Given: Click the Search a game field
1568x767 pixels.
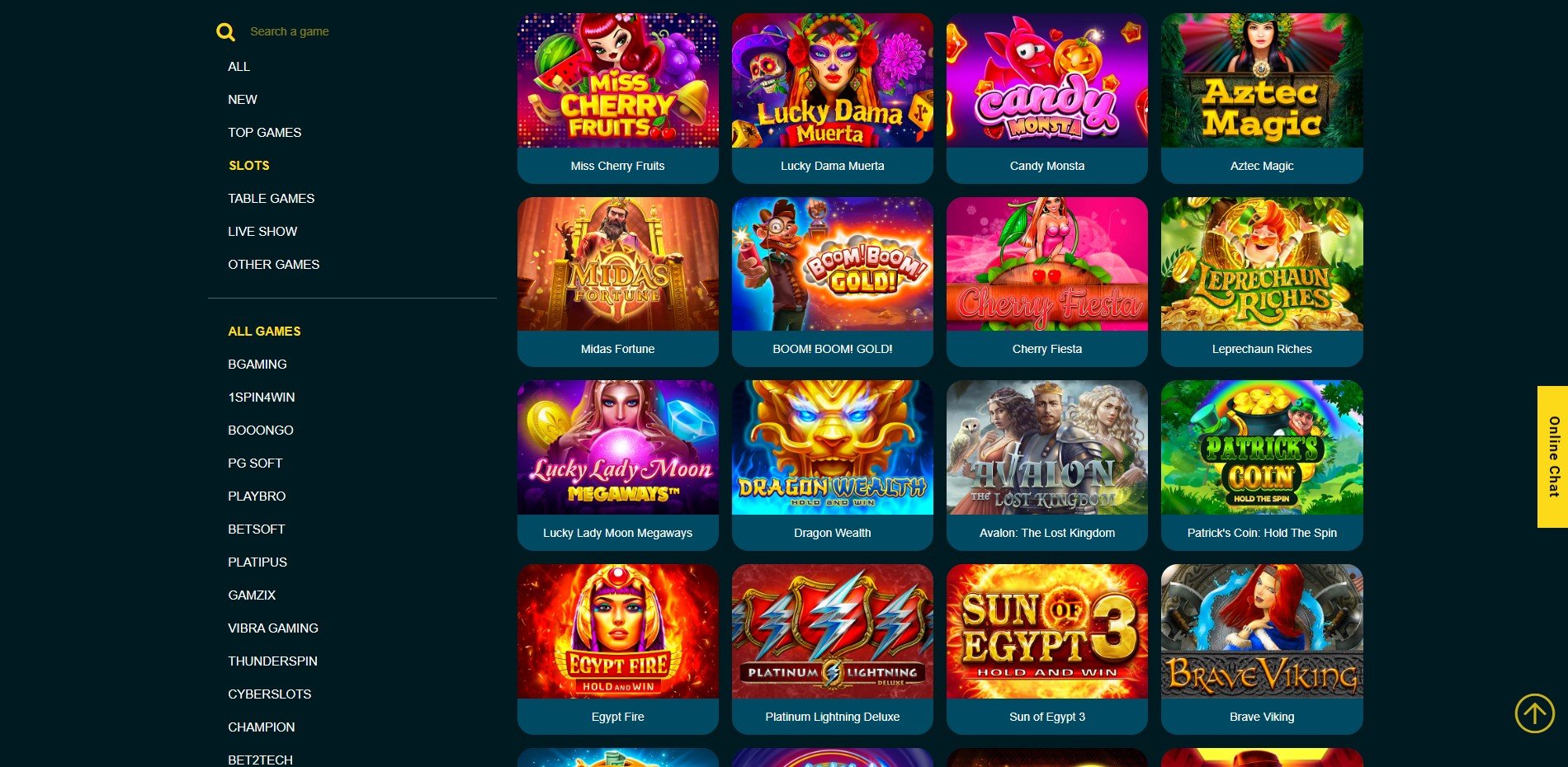Looking at the screenshot, I should pos(290,31).
